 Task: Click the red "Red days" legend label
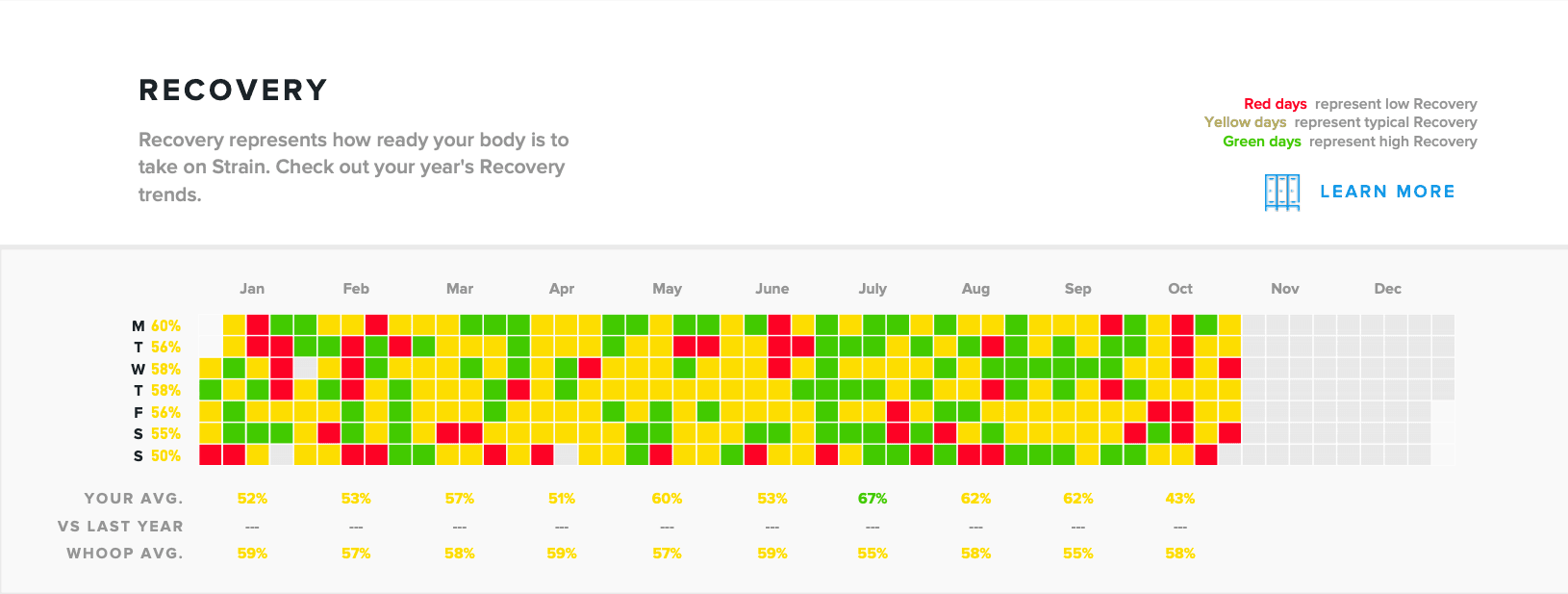click(1274, 103)
